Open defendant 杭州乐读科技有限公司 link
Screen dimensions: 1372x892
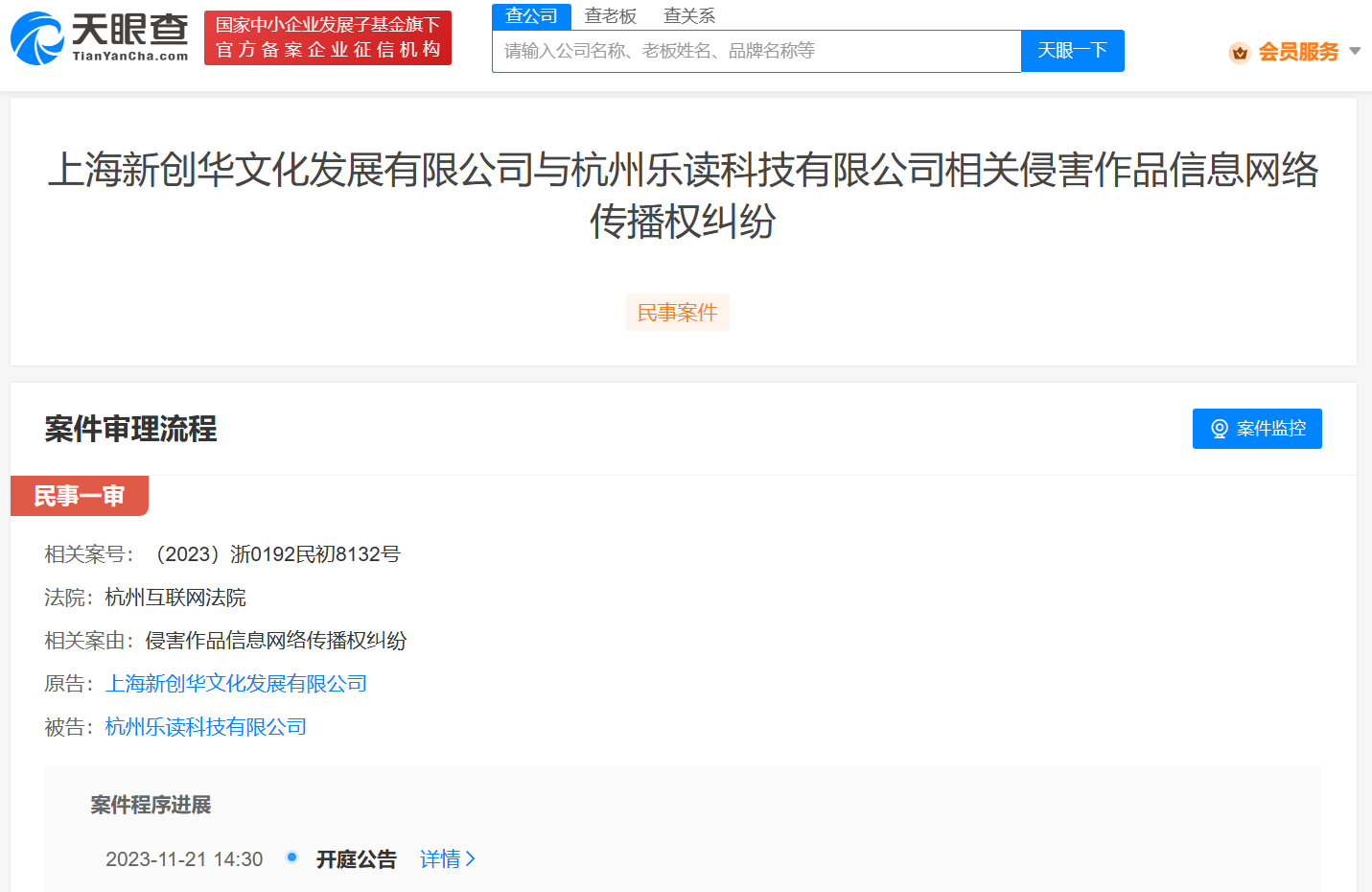[206, 727]
